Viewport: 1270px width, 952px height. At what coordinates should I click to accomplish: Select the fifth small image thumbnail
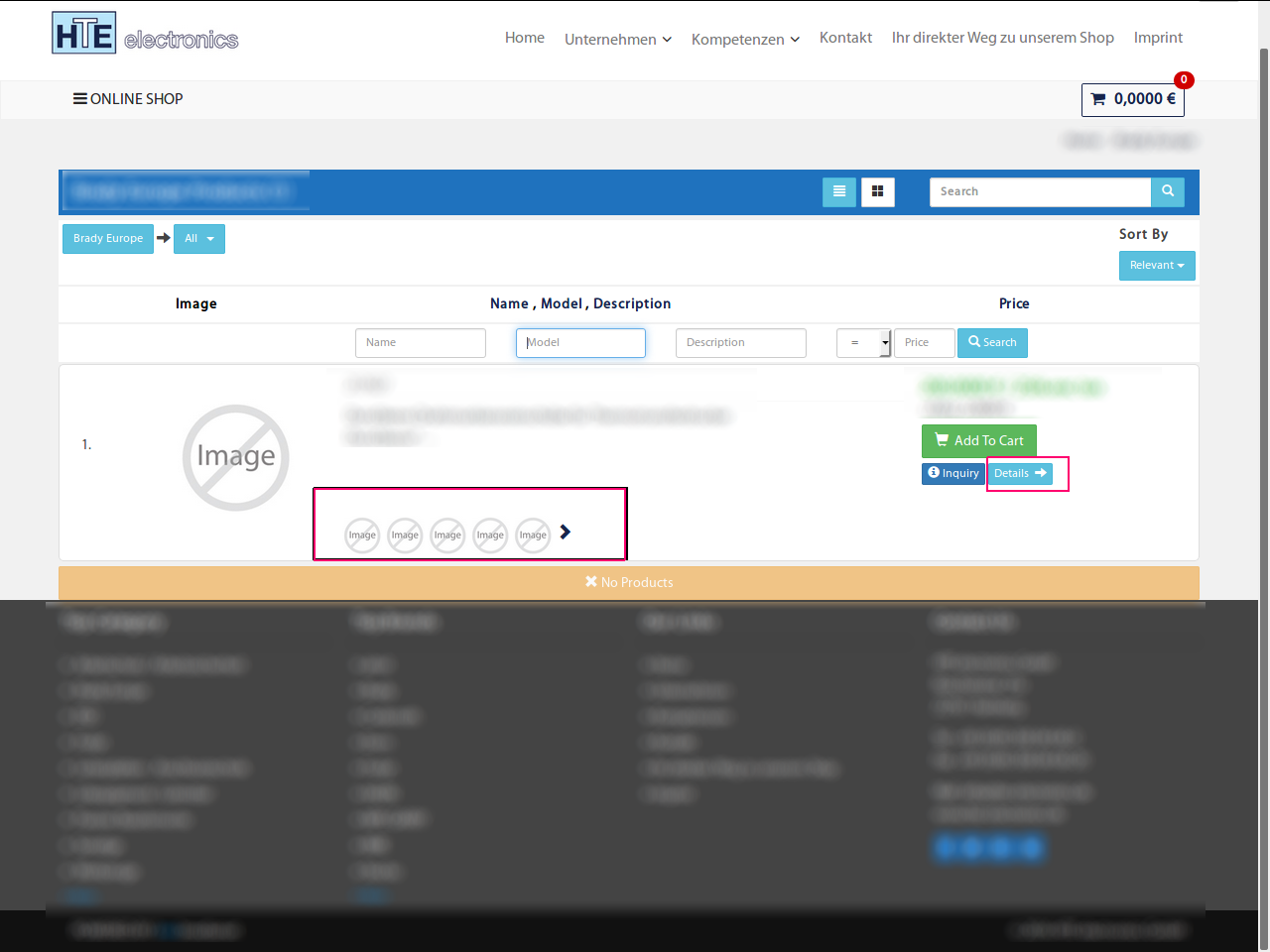(x=533, y=535)
